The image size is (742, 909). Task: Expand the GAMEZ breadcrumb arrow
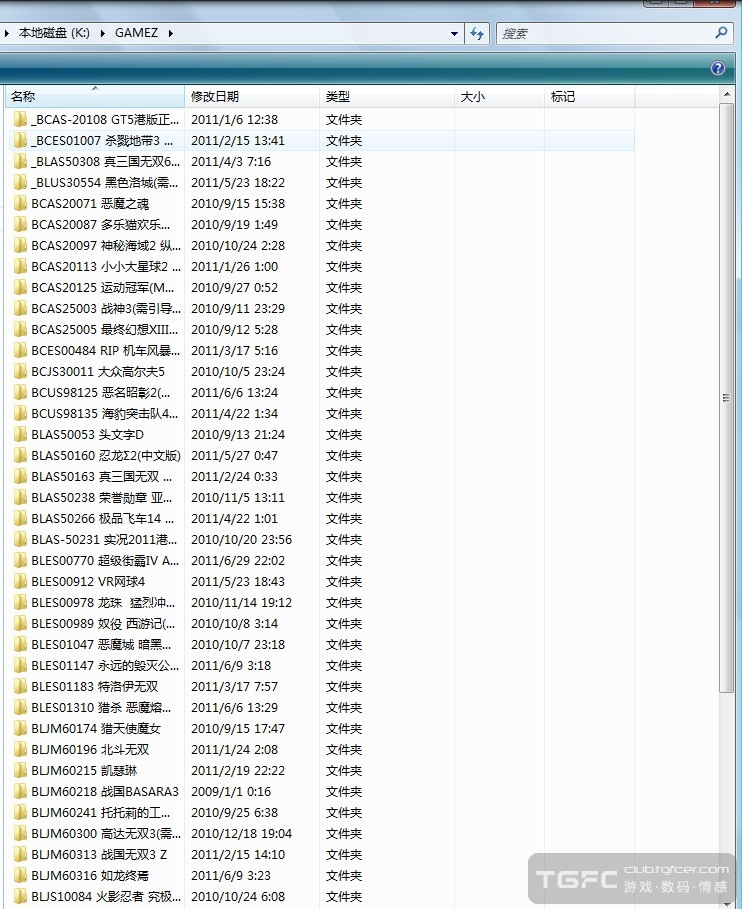point(170,33)
